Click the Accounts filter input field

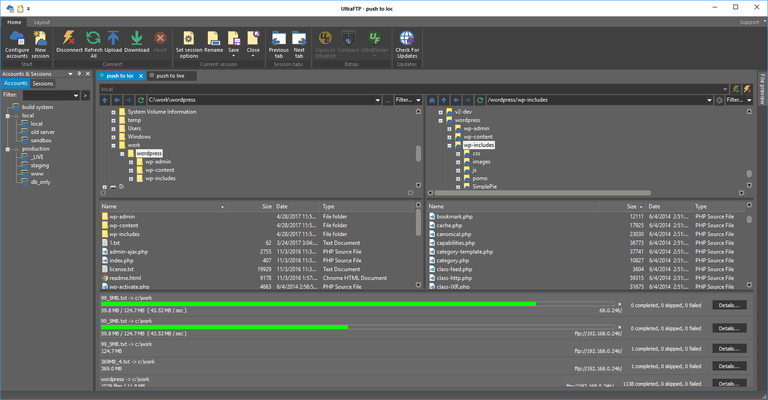coord(46,96)
